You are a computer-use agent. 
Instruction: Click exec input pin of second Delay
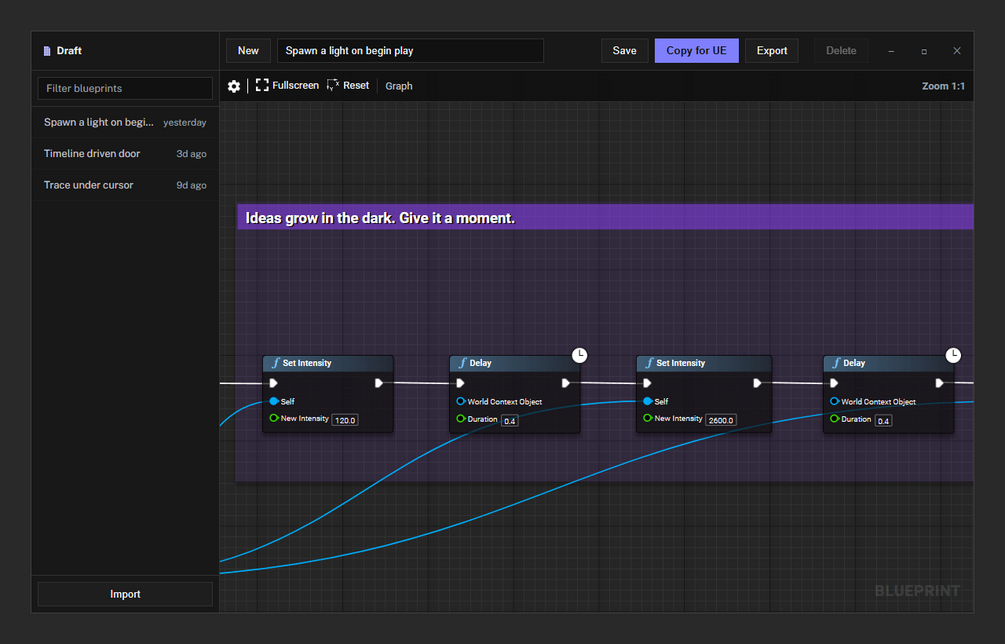(x=834, y=383)
